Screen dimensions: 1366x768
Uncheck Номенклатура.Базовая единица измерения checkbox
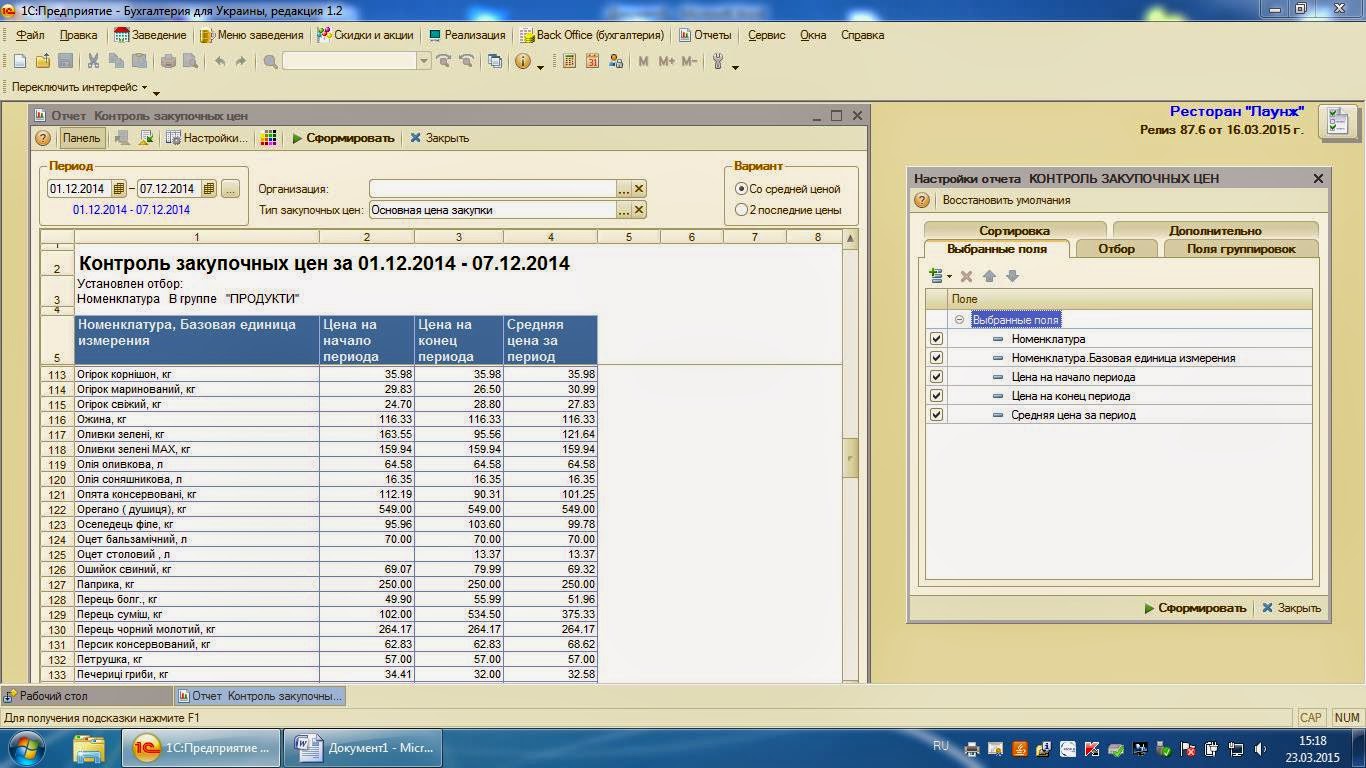coord(936,358)
